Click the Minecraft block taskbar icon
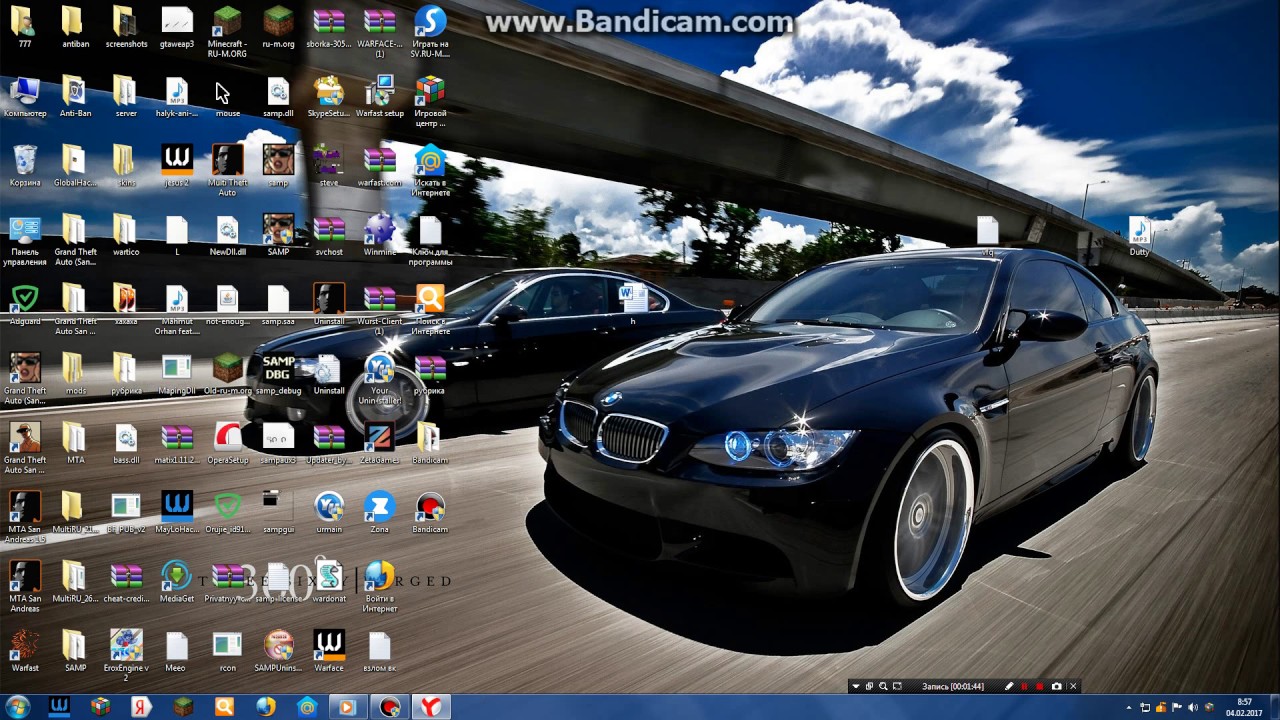The image size is (1280, 720). pos(183,707)
